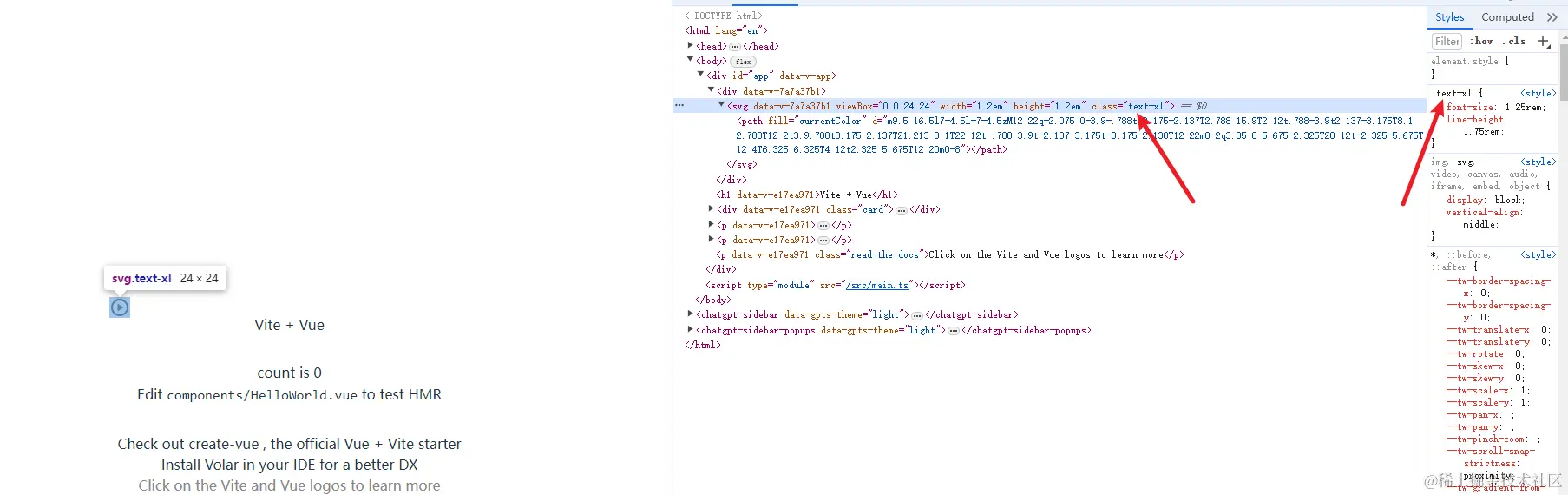Collapse the div data-v-7a7a37b1 node
This screenshot has height=495, width=1568.
click(x=711, y=89)
